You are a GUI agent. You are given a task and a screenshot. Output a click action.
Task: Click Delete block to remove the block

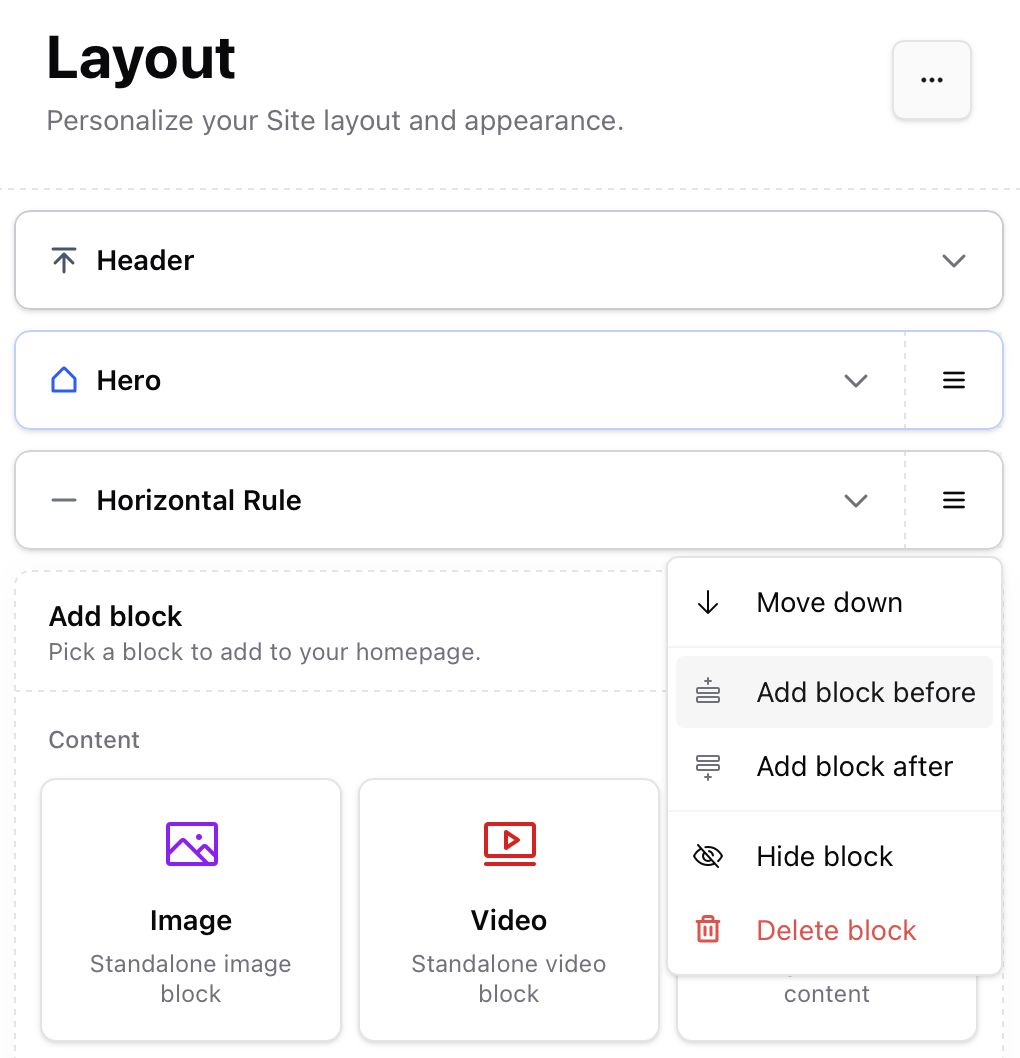click(x=836, y=930)
